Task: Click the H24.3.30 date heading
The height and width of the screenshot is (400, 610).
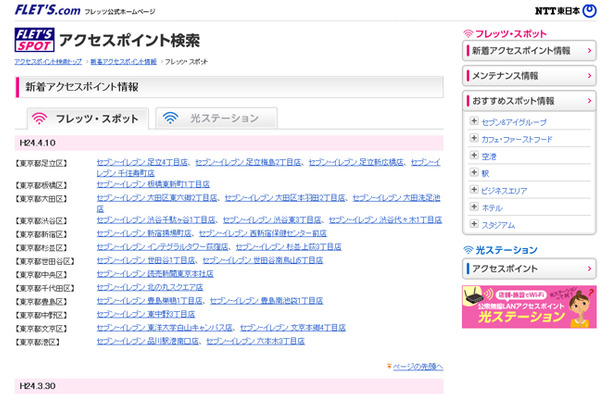Action: coord(37,386)
